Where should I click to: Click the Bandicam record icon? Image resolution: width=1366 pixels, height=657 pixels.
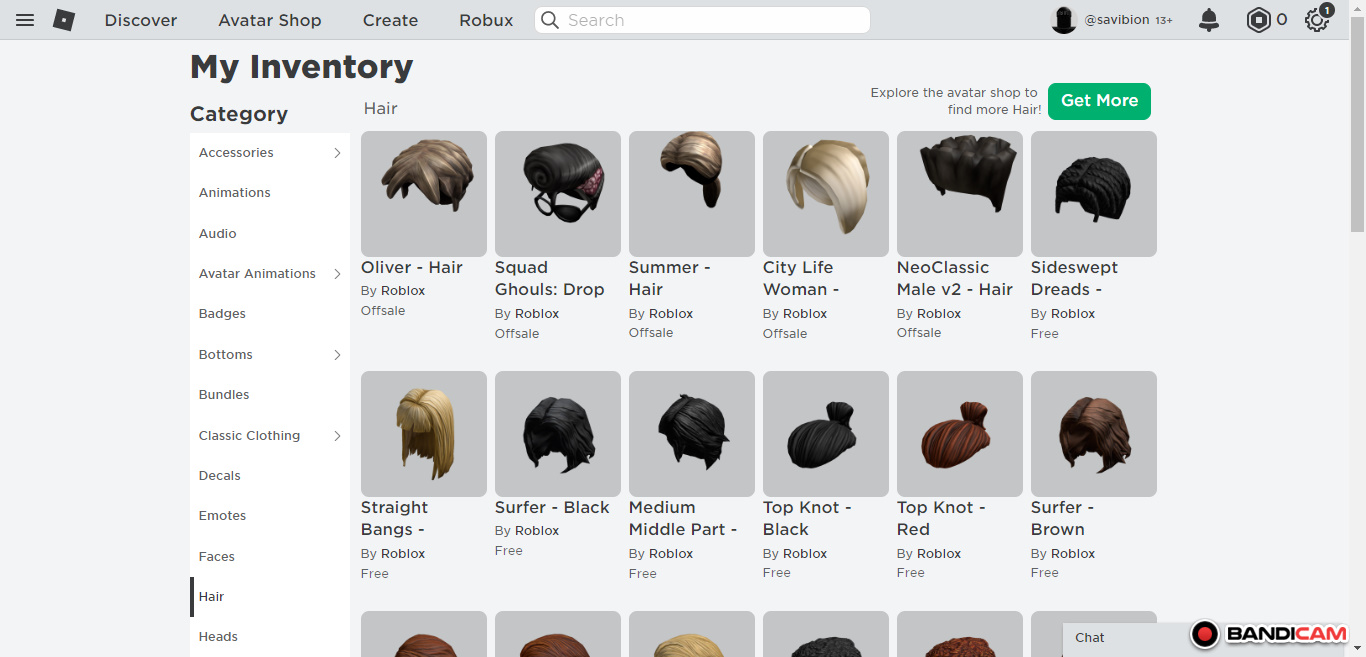(x=1205, y=634)
